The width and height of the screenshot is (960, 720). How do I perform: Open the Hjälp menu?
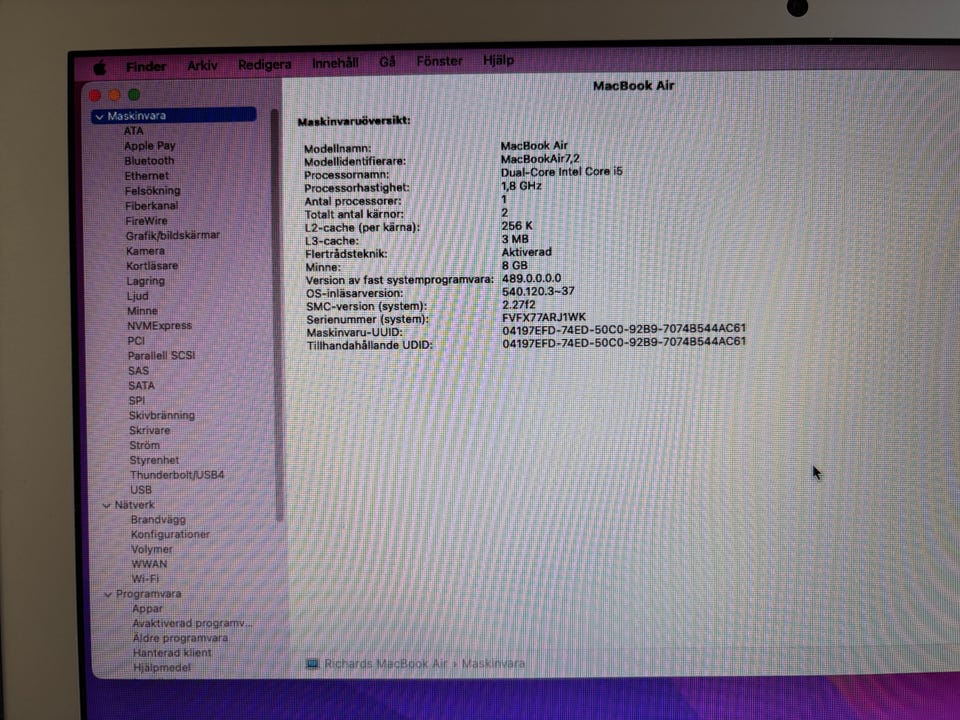tap(498, 60)
